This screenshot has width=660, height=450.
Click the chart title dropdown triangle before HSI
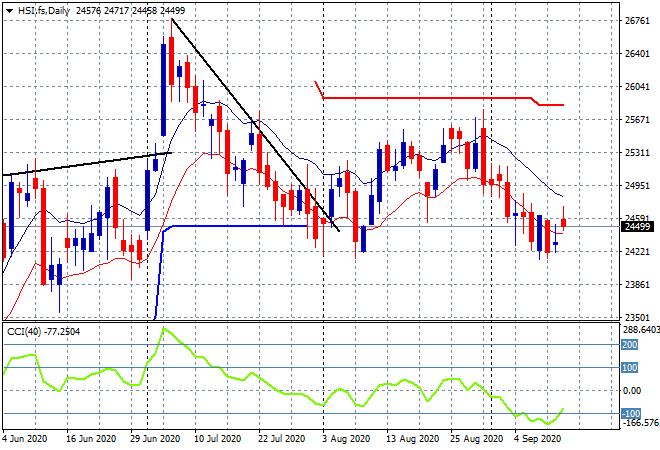[9, 11]
